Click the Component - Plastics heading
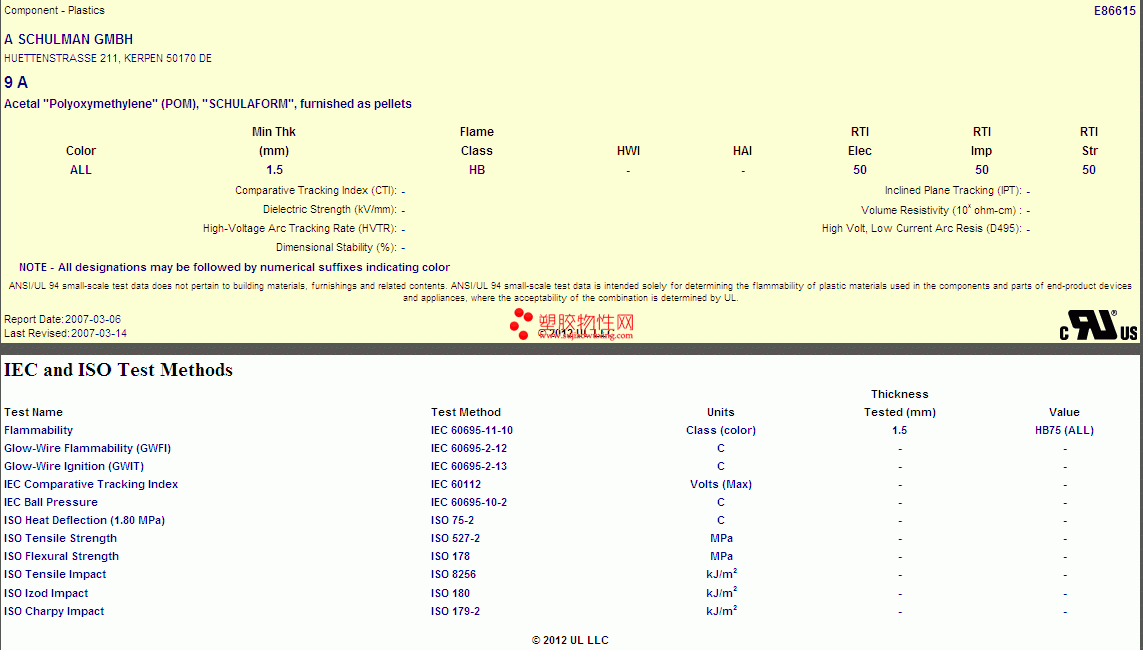The height and width of the screenshot is (650, 1143). tap(54, 10)
